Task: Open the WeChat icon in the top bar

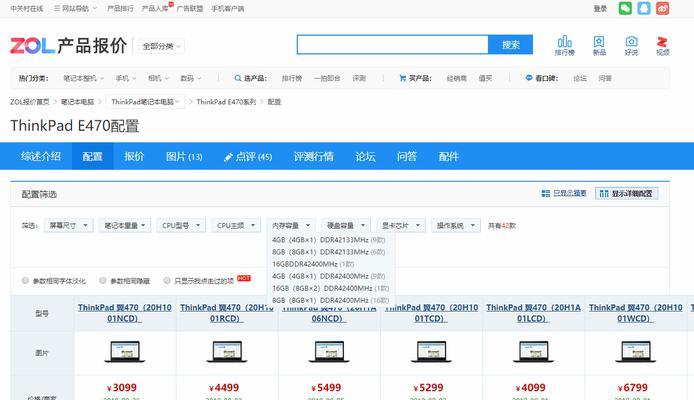Action: pyautogui.click(x=625, y=8)
